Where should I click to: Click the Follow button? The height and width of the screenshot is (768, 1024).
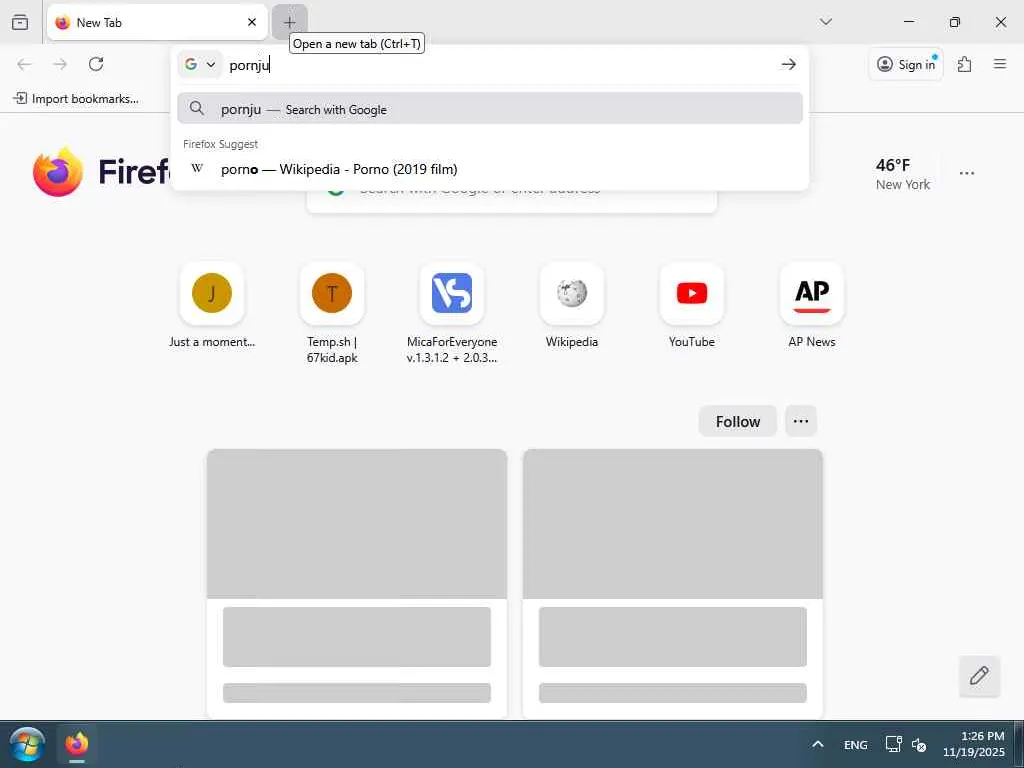(737, 421)
